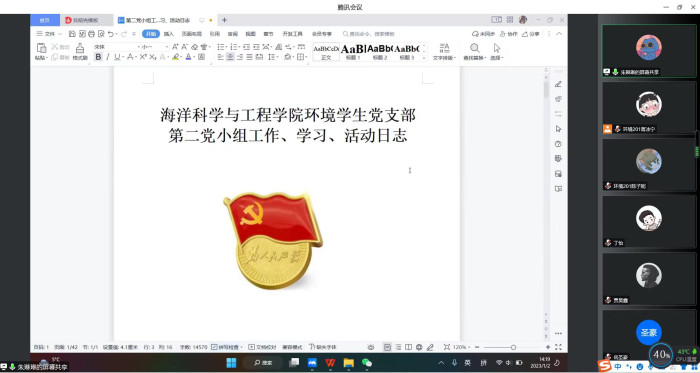Viewport: 700px width, 373px height.
Task: Open the font size dropdown showing 小一
Action: [x=155, y=47]
